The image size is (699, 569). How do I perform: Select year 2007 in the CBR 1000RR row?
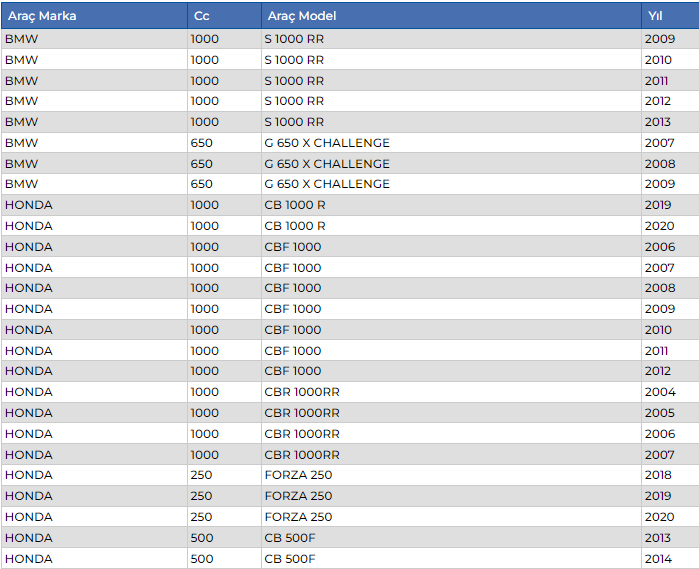coord(659,455)
